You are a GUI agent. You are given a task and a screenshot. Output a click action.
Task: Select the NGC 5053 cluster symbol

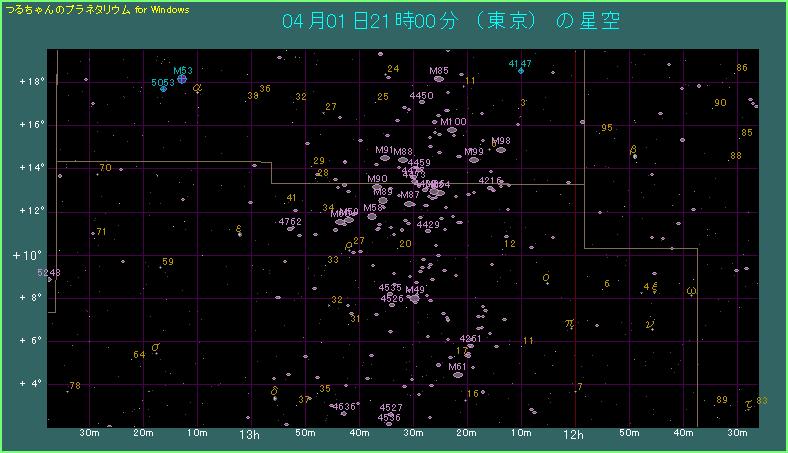(x=164, y=89)
